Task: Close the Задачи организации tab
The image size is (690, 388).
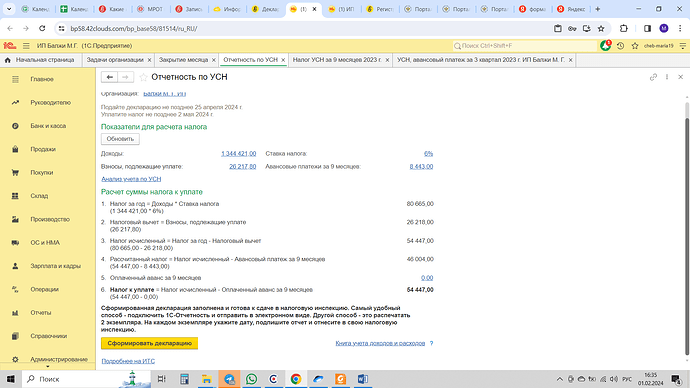Action: [x=149, y=60]
